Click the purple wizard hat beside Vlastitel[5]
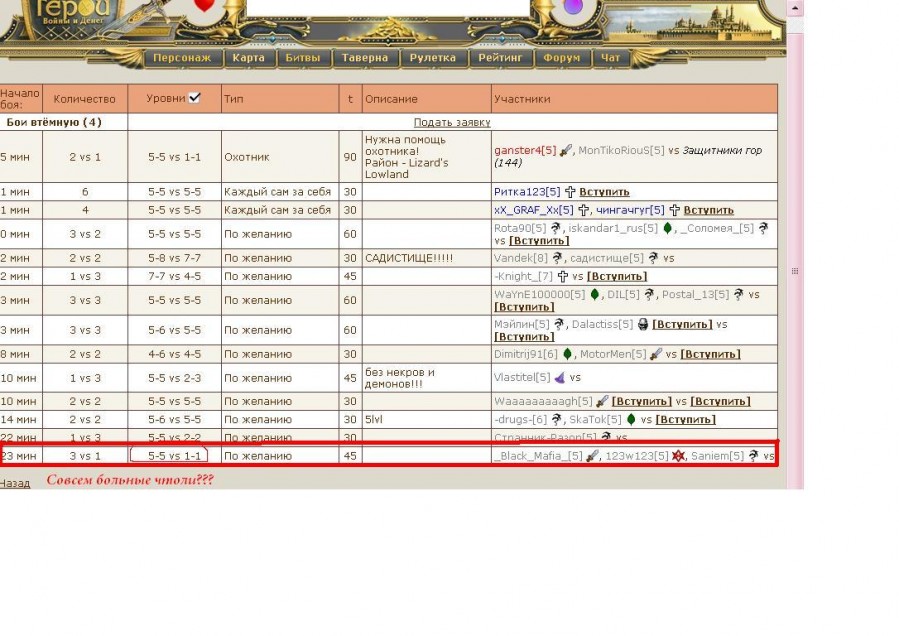 coord(560,378)
